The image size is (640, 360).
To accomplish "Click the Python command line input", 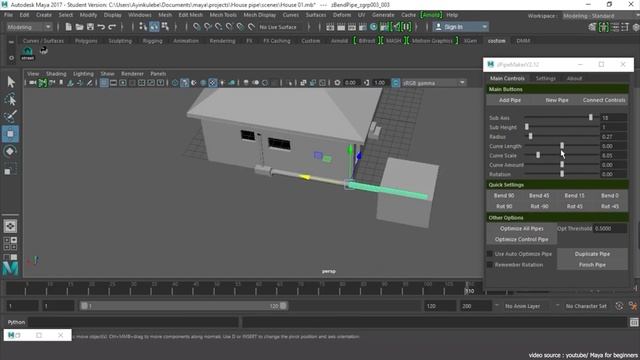I will 133,322.
